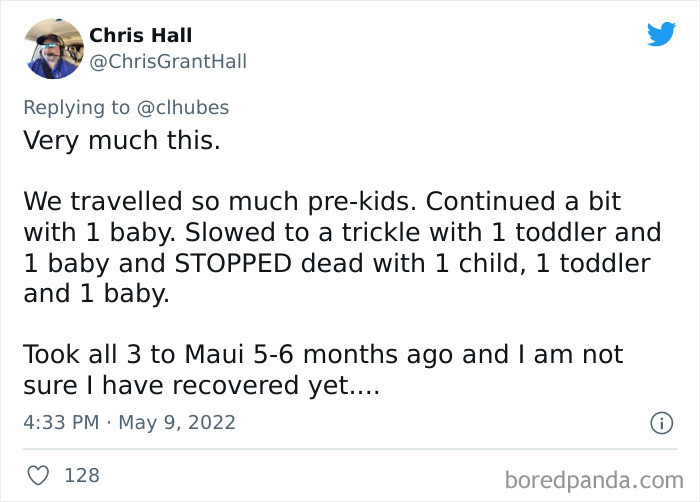This screenshot has height=502, width=700.
Task: Click the "4:33 PM" time in the timestamp
Action: point(60,422)
